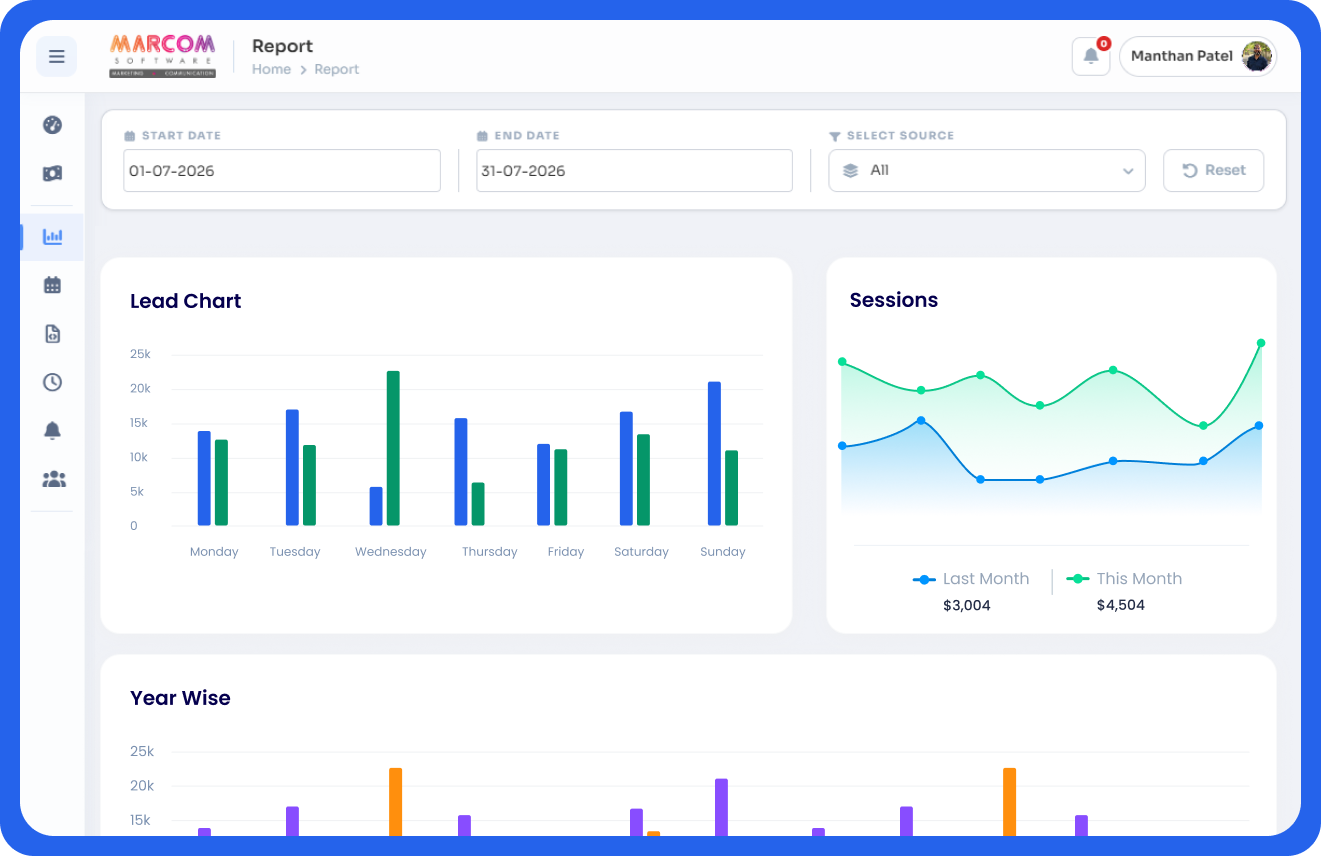Select the code file sidebar icon
Image resolution: width=1321 pixels, height=856 pixels.
pyautogui.click(x=53, y=334)
